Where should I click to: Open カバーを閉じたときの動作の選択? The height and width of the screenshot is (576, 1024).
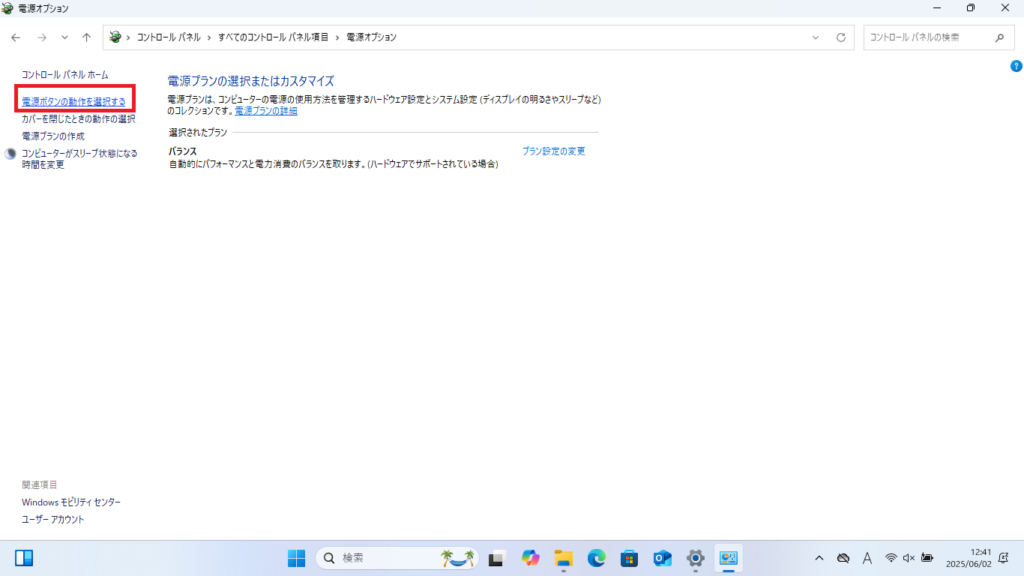tap(78, 119)
